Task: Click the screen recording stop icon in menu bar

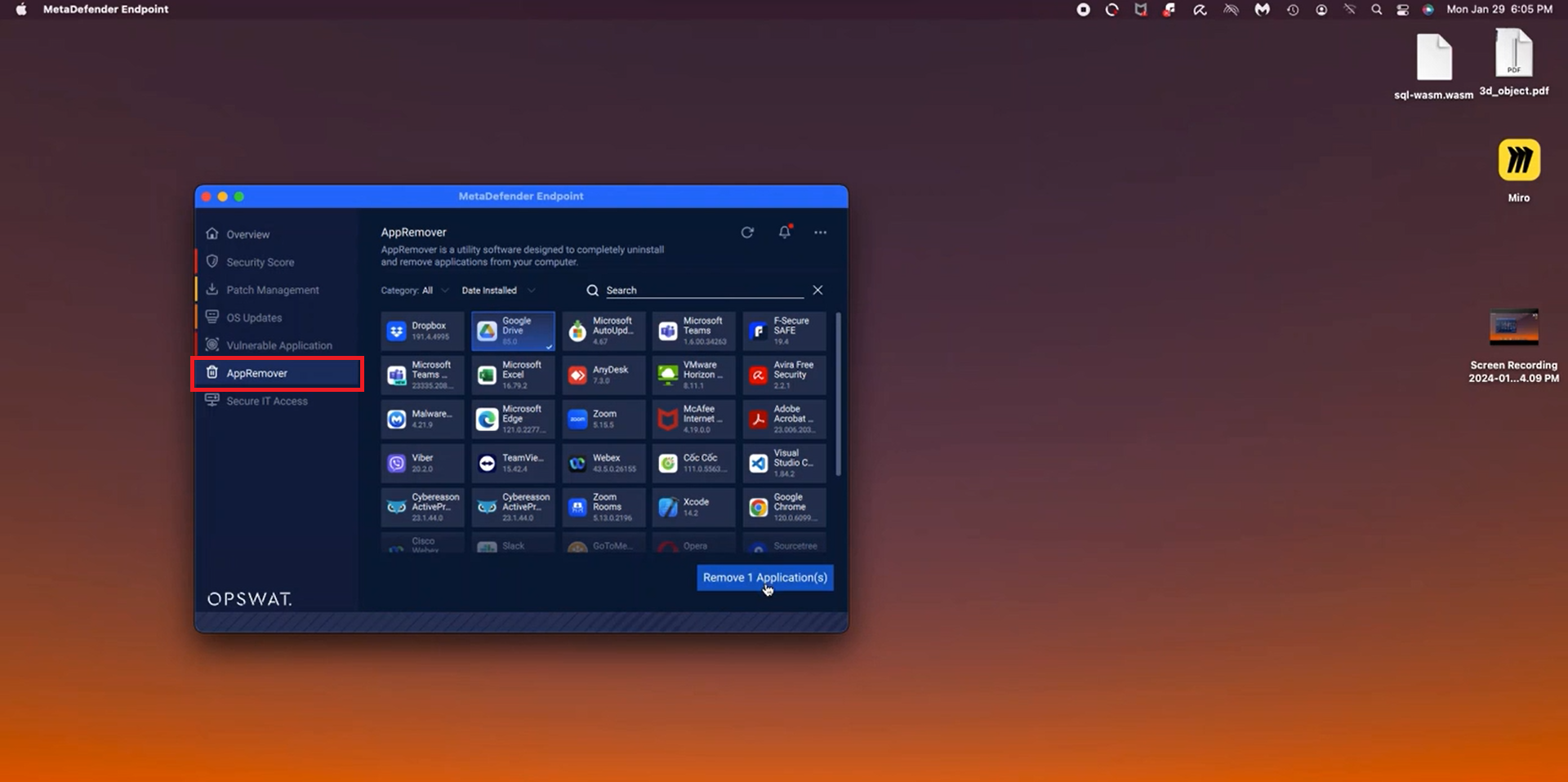Action: coord(1084,10)
